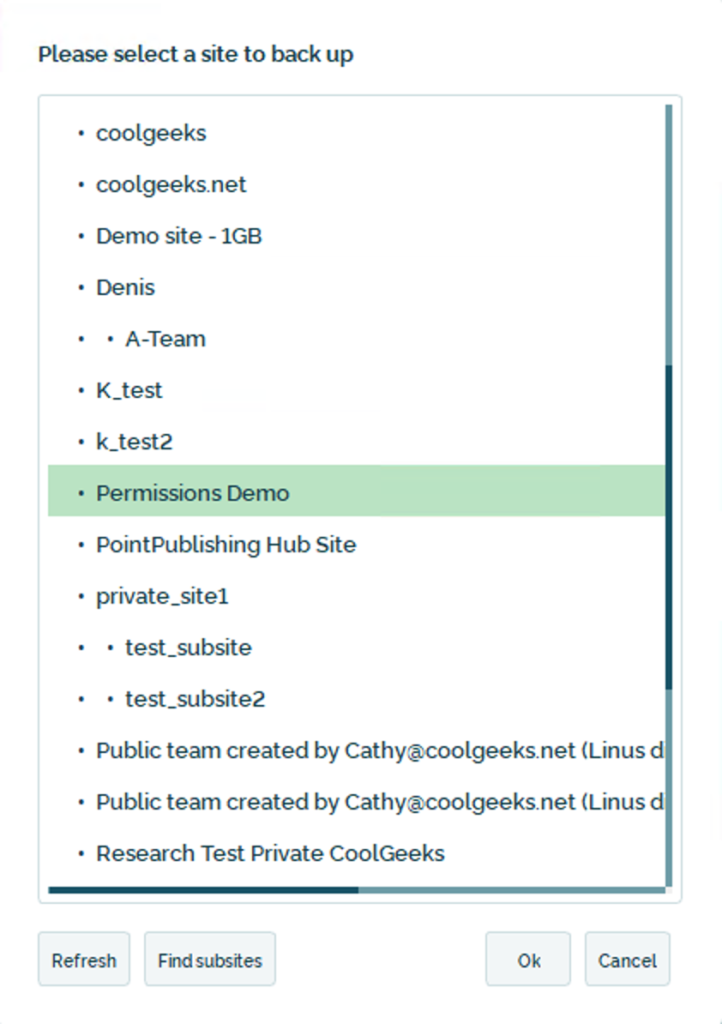Select the coolgeeks site

[151, 133]
